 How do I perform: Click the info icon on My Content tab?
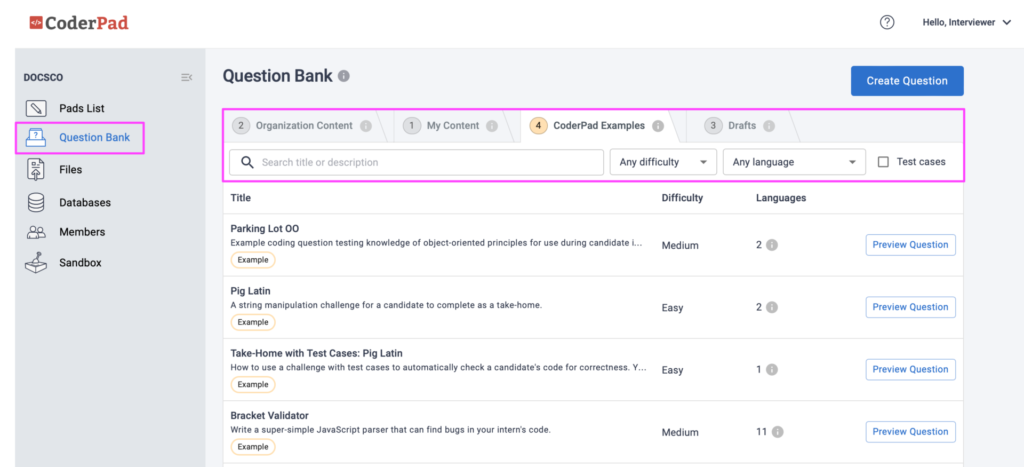(x=492, y=126)
